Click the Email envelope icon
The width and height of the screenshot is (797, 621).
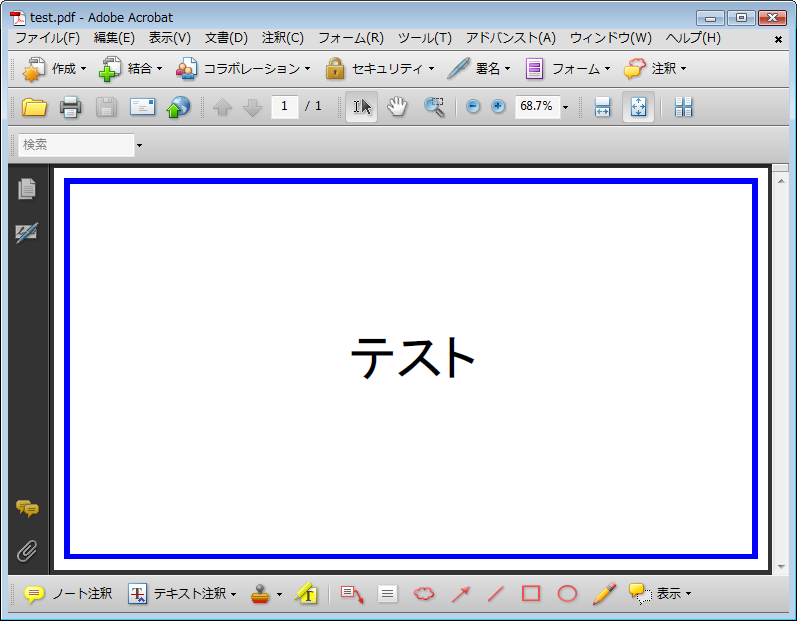tap(142, 107)
